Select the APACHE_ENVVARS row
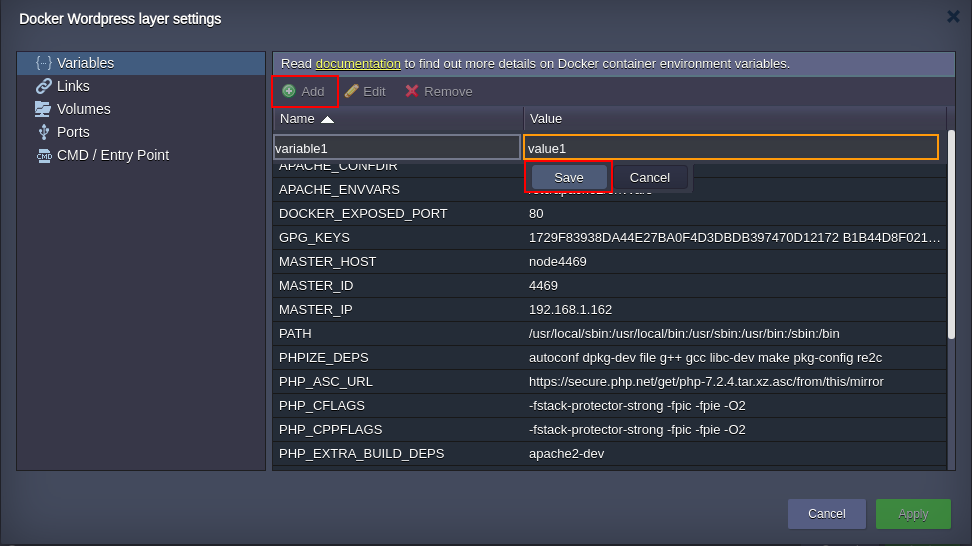This screenshot has width=972, height=546. point(610,190)
